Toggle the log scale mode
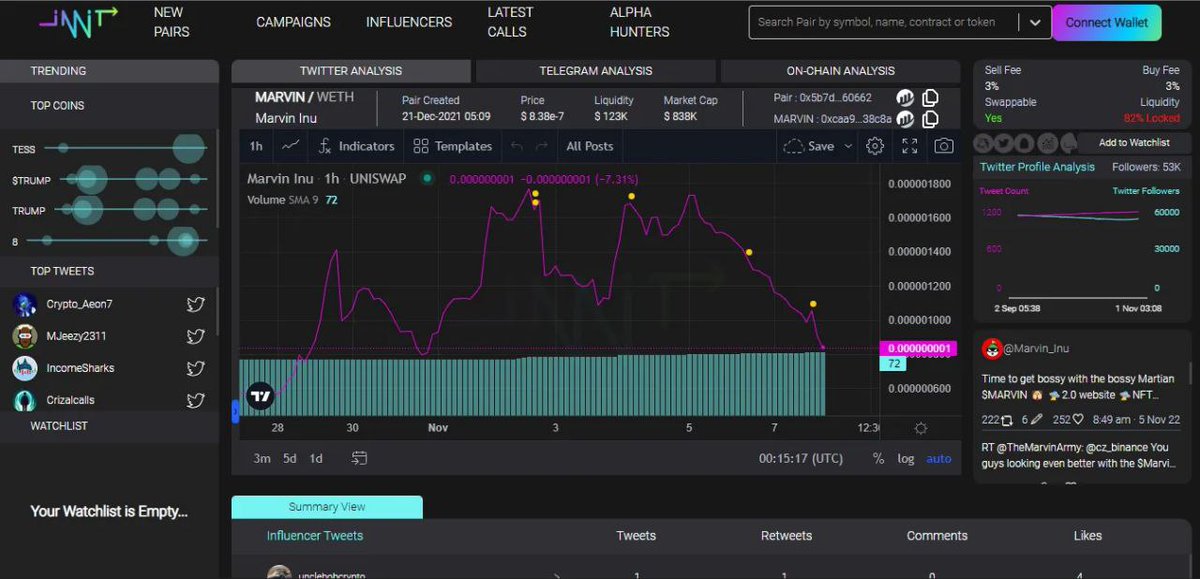This screenshot has width=1200, height=579. click(905, 459)
